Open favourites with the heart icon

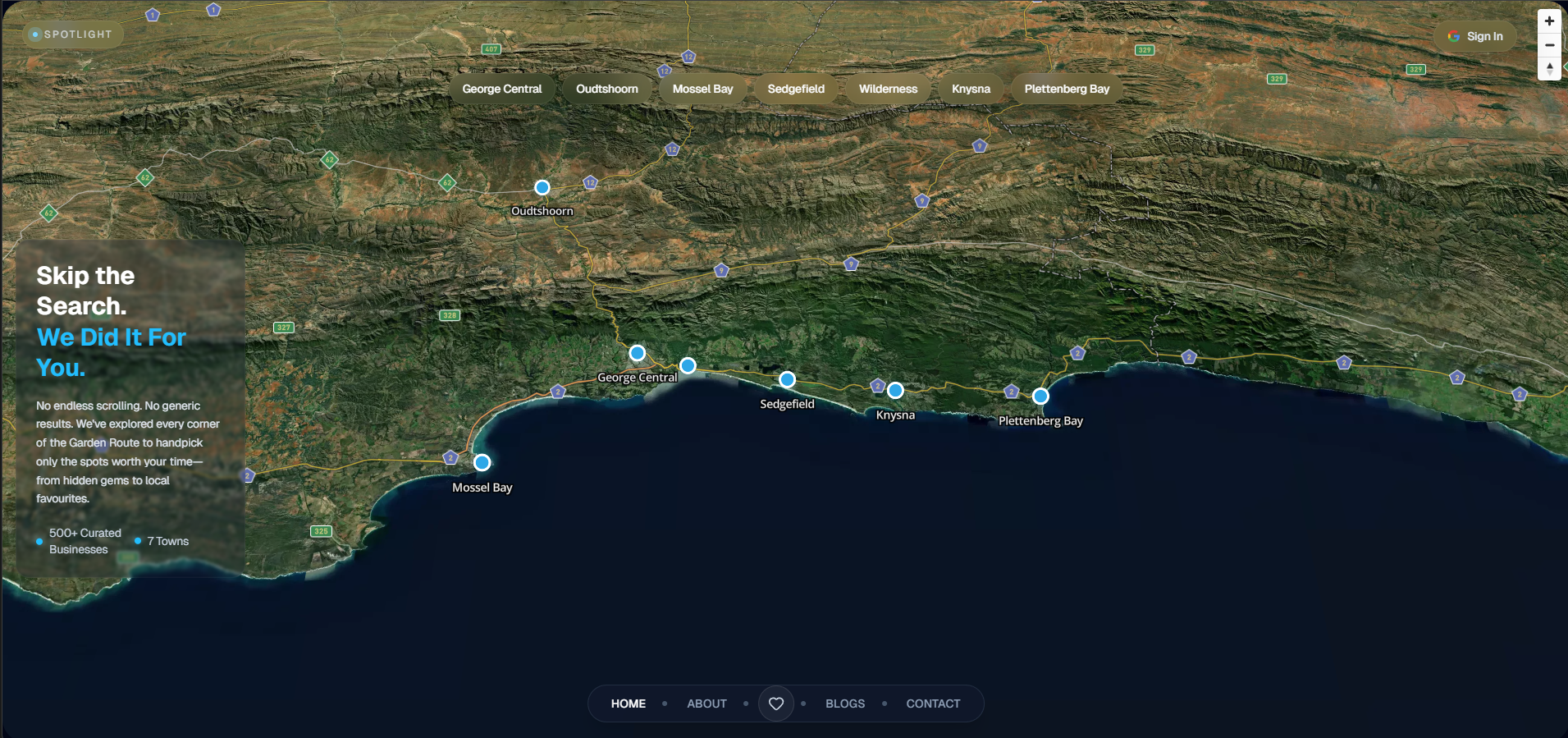click(775, 704)
